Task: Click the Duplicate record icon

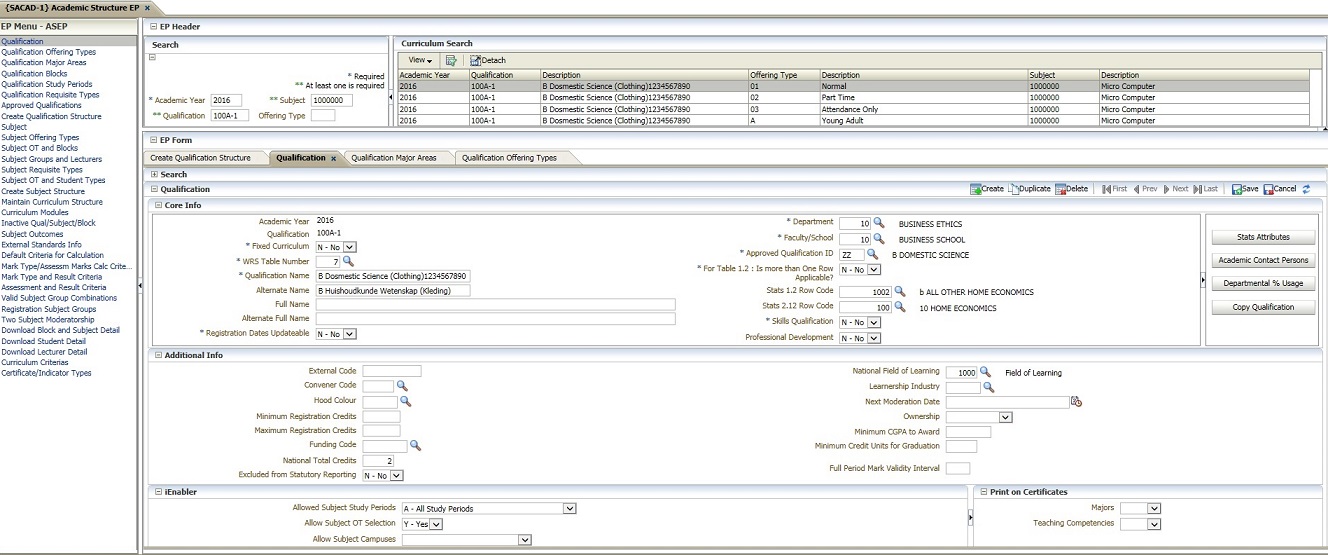Action: [1013, 189]
